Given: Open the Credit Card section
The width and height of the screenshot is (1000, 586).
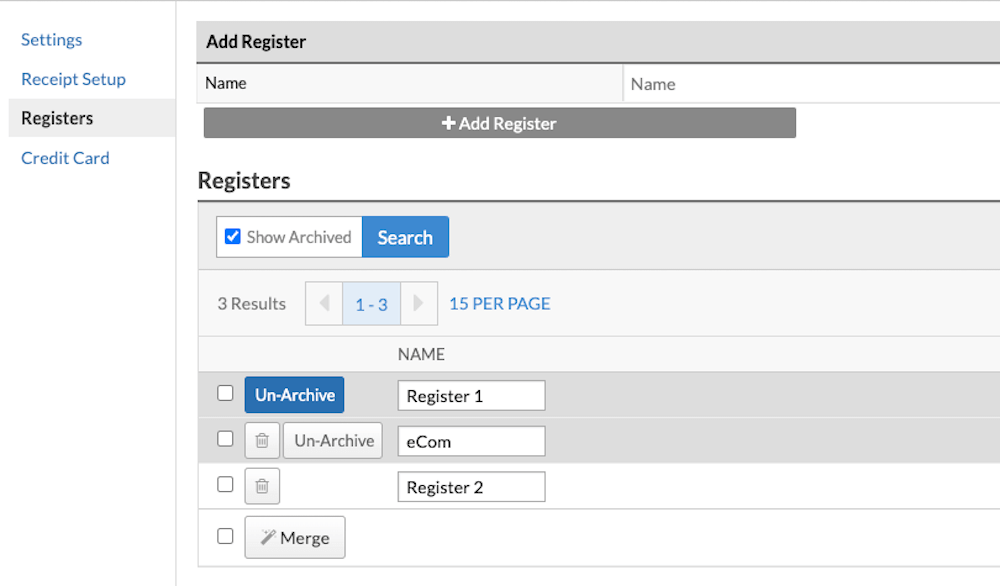Looking at the screenshot, I should click(65, 158).
